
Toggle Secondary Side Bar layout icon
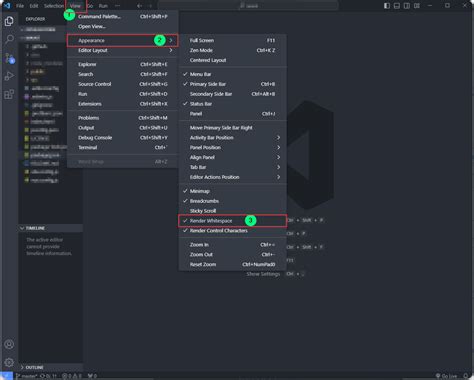(x=407, y=6)
